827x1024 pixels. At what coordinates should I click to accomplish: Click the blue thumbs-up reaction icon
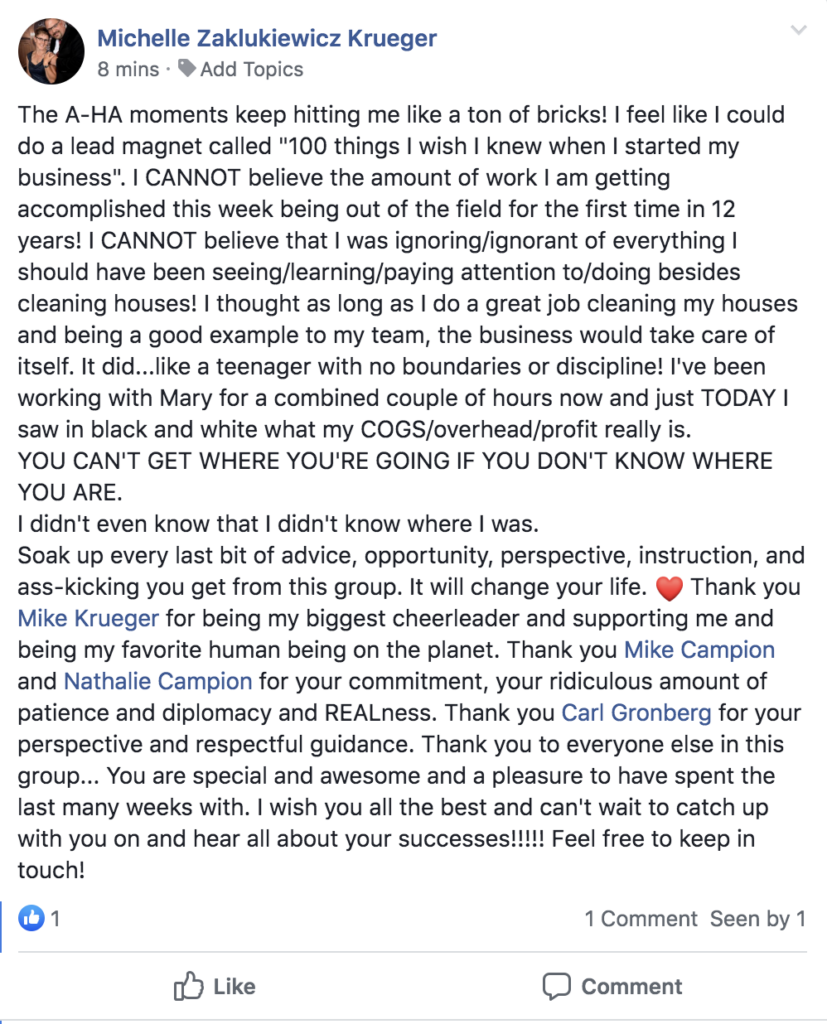tap(31, 918)
